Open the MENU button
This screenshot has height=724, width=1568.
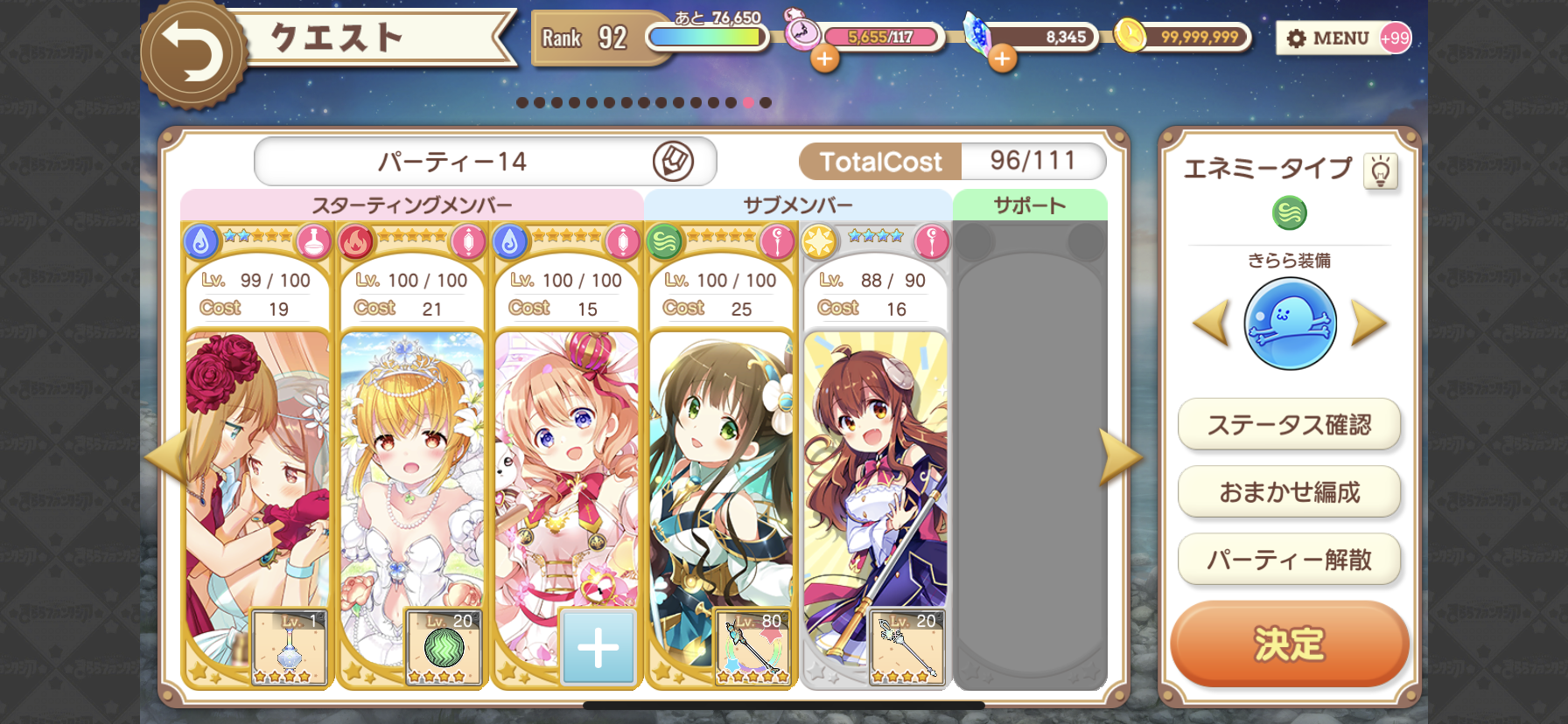click(x=1328, y=38)
